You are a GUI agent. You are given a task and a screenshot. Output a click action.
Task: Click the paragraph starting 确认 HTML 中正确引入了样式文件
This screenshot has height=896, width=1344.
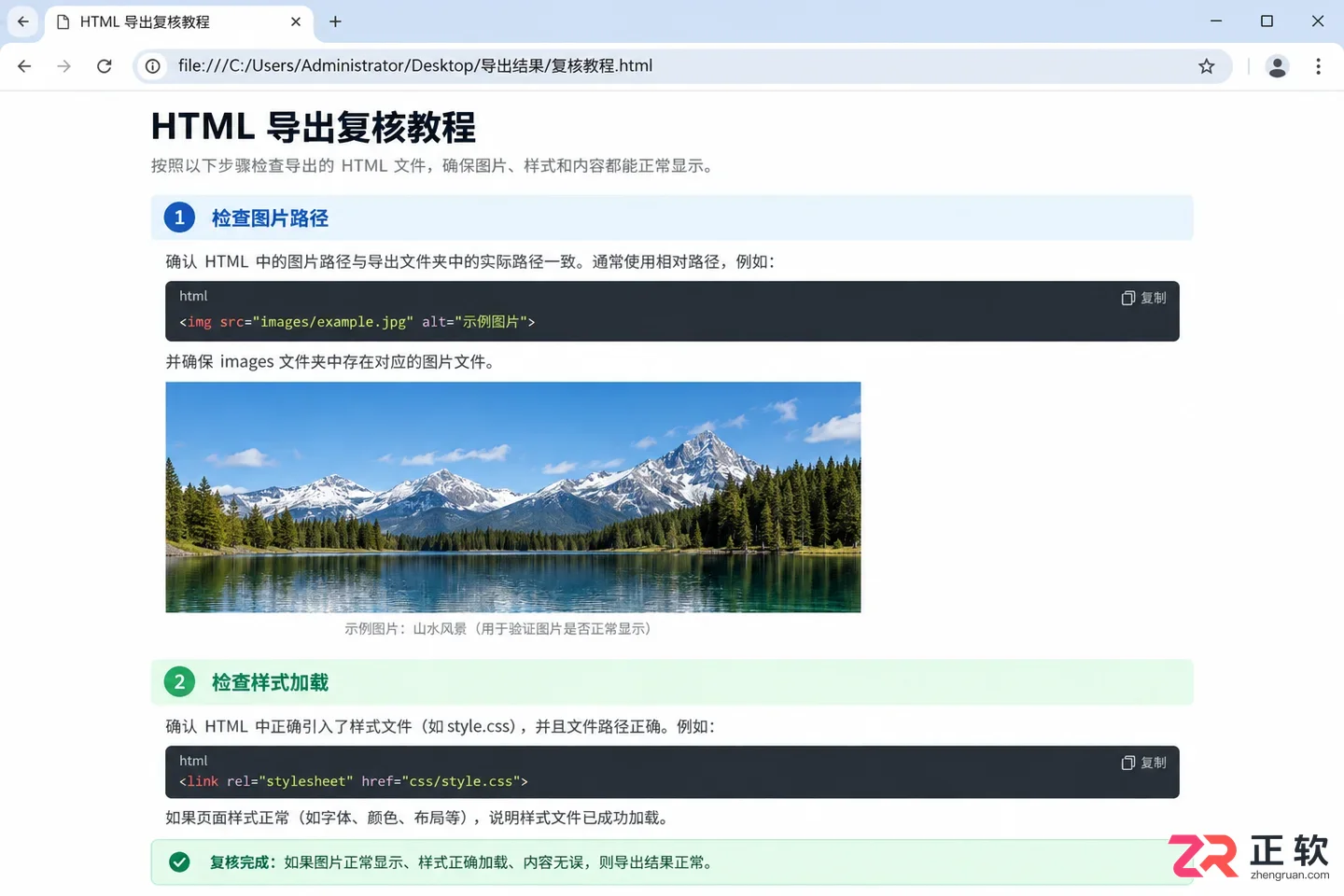point(441,727)
